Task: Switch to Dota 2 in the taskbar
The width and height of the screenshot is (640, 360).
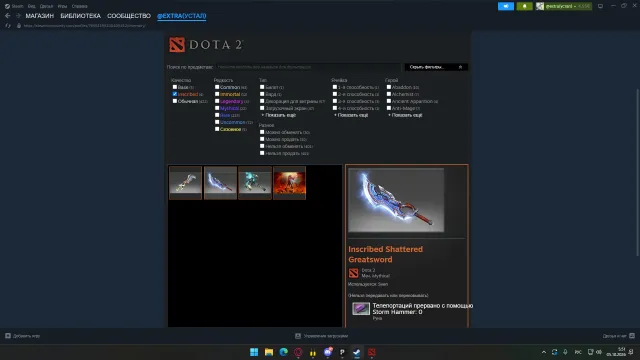Action: (x=371, y=352)
